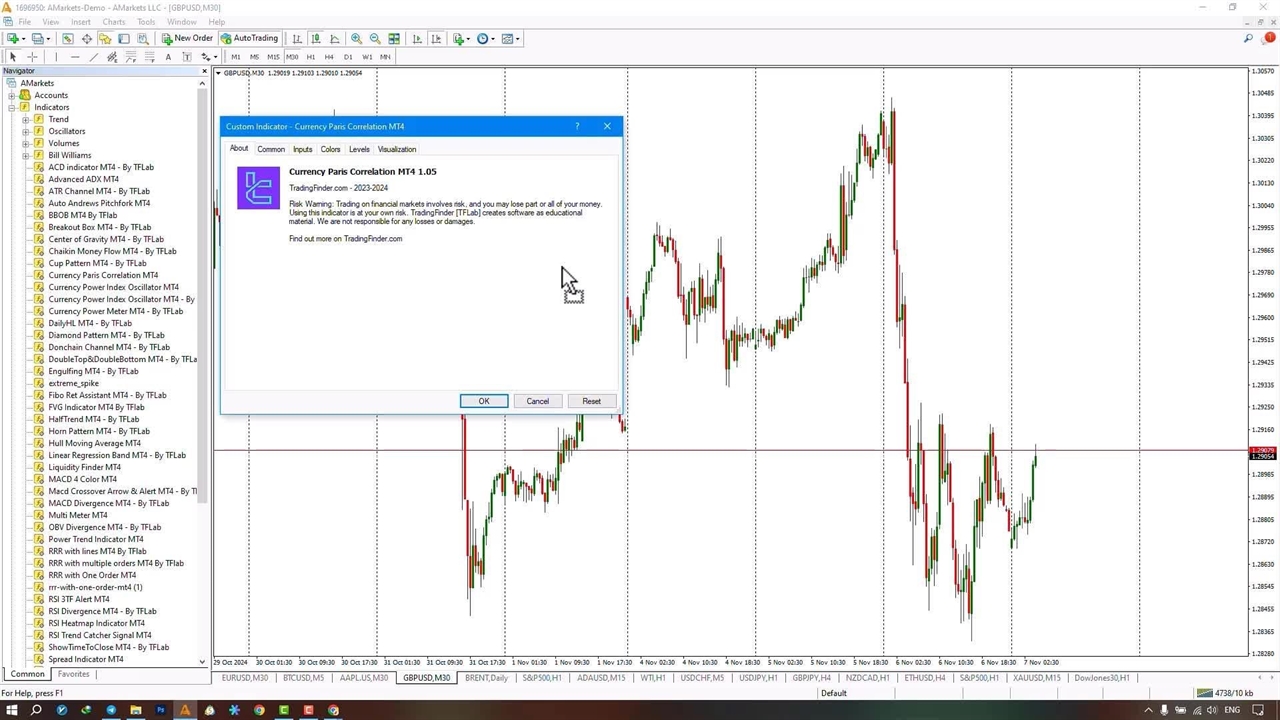Select Currency Power Meter MT4 indicator

pyautogui.click(x=115, y=311)
